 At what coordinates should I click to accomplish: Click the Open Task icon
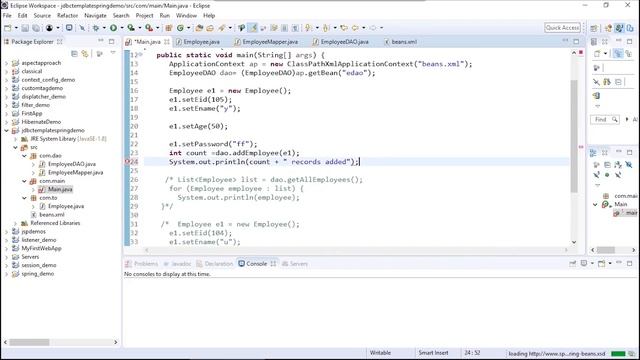coord(210,28)
